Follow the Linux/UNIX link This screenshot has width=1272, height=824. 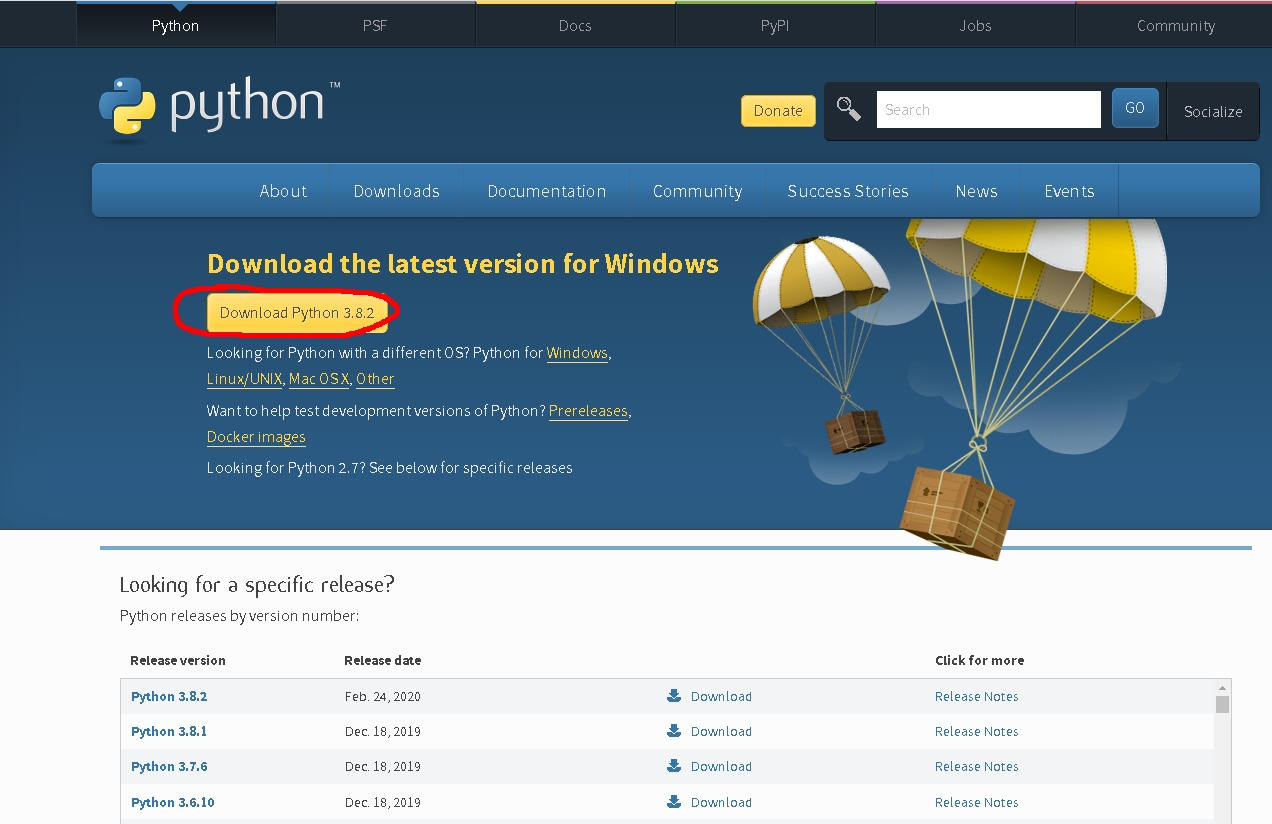(245, 379)
